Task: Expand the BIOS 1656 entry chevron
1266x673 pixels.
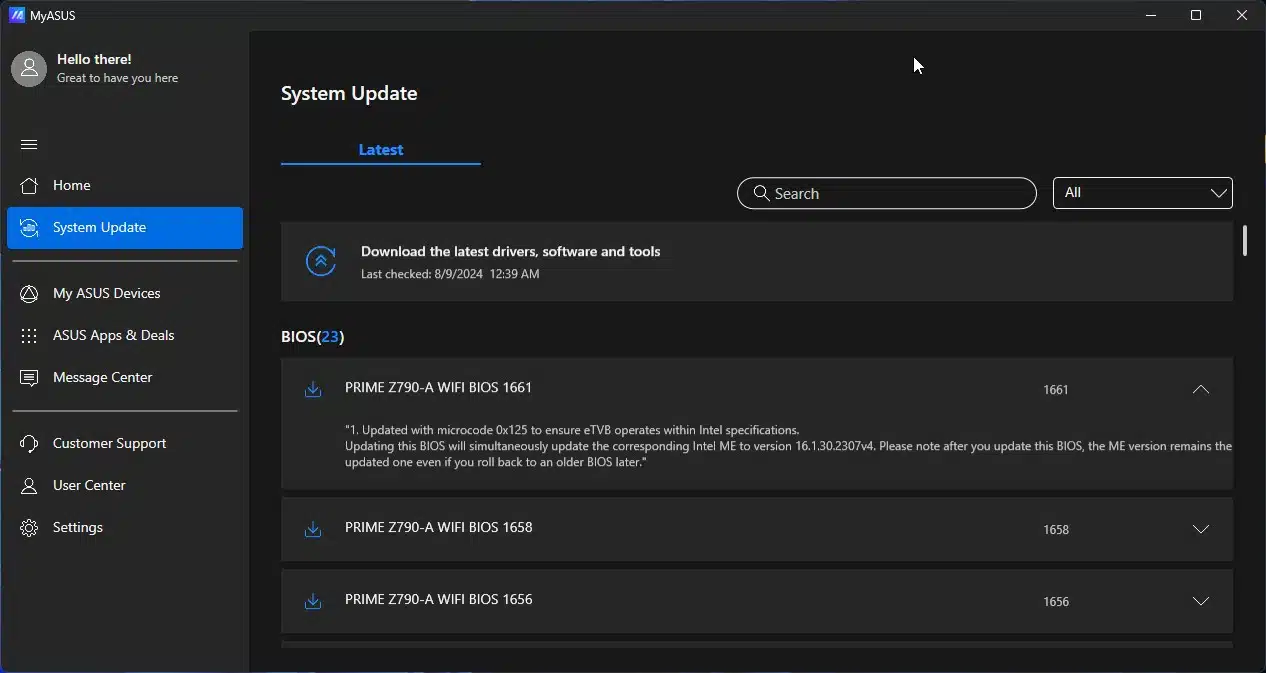Action: [1201, 601]
